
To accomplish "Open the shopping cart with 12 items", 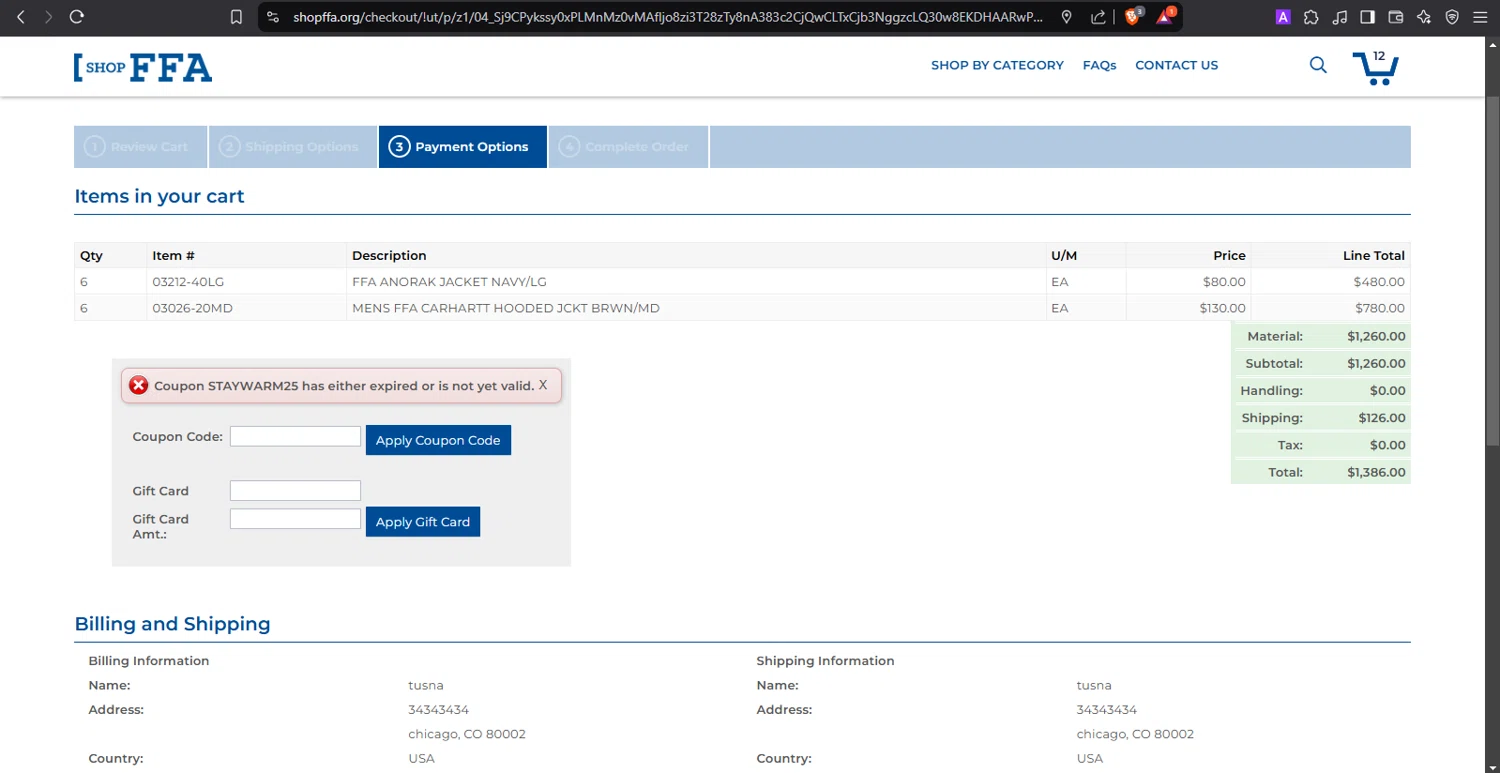I will pyautogui.click(x=1376, y=67).
